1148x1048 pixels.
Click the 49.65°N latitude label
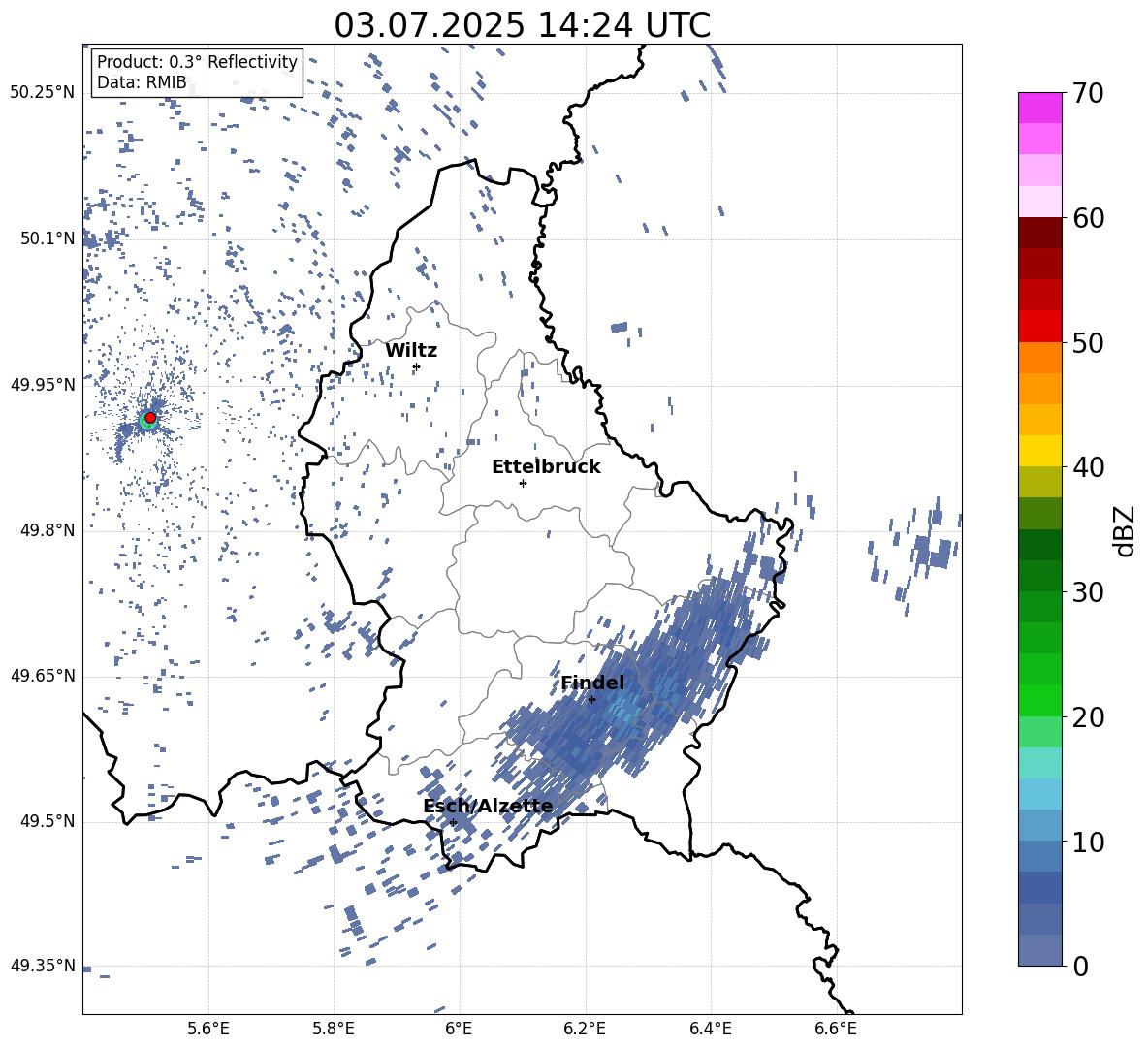point(43,676)
